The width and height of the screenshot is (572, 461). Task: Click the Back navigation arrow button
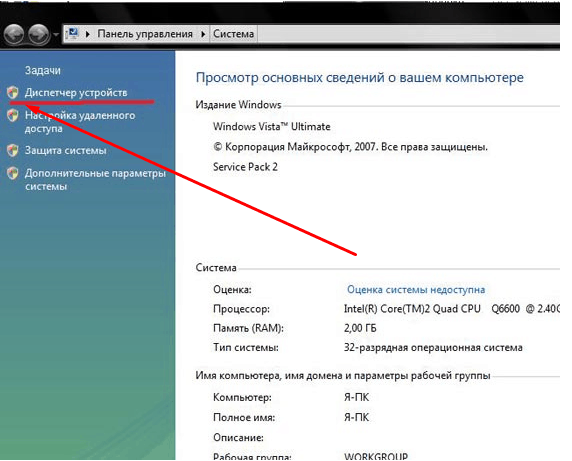tap(14, 34)
